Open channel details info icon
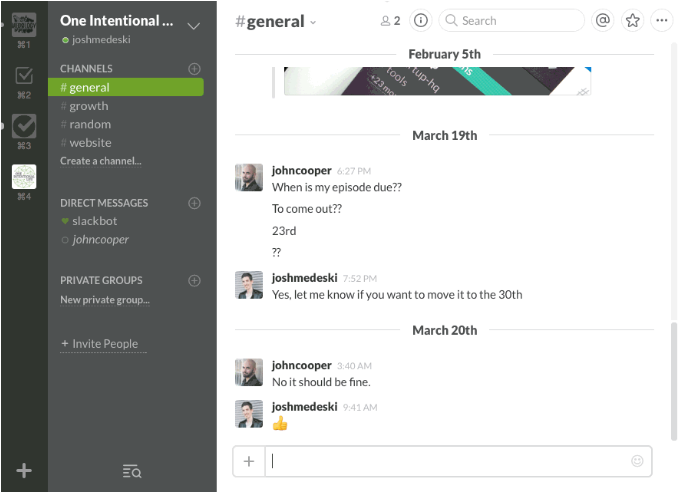Viewport: 679px width, 495px height. (420, 20)
